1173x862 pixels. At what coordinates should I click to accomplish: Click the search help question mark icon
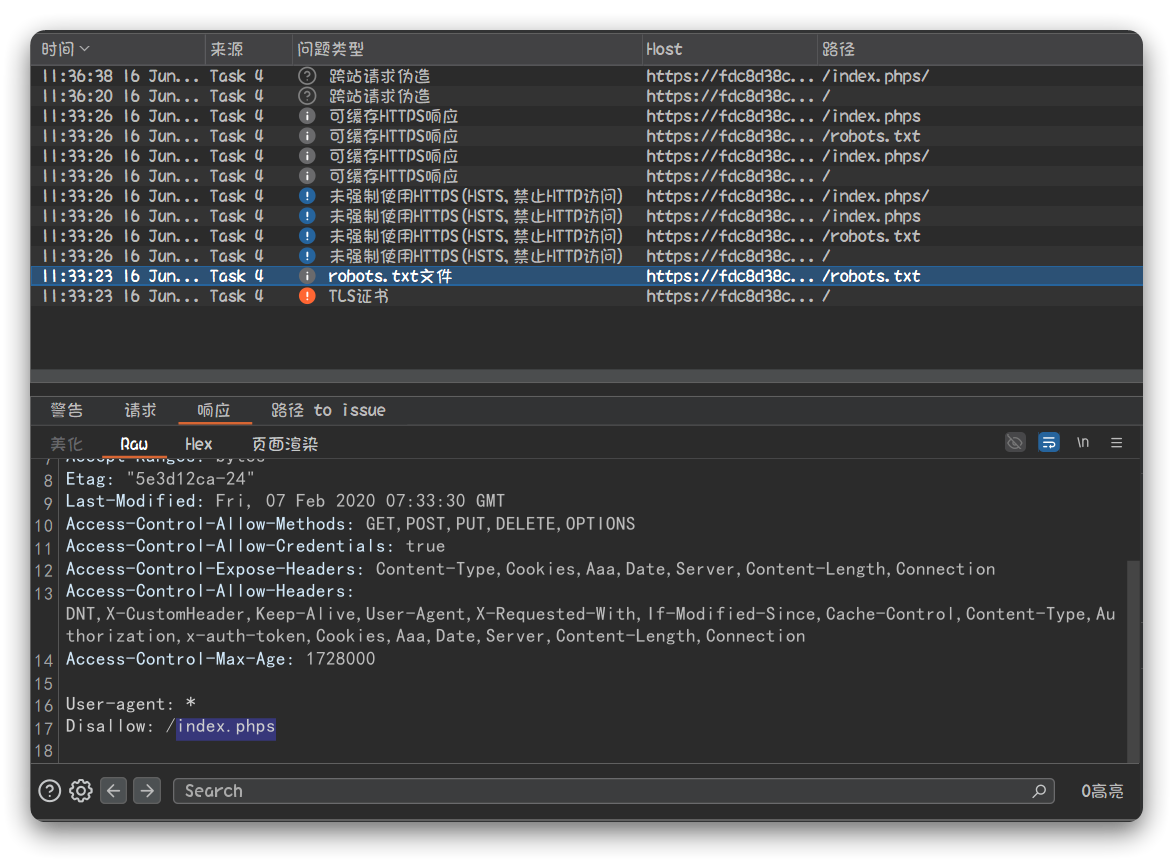[x=49, y=791]
